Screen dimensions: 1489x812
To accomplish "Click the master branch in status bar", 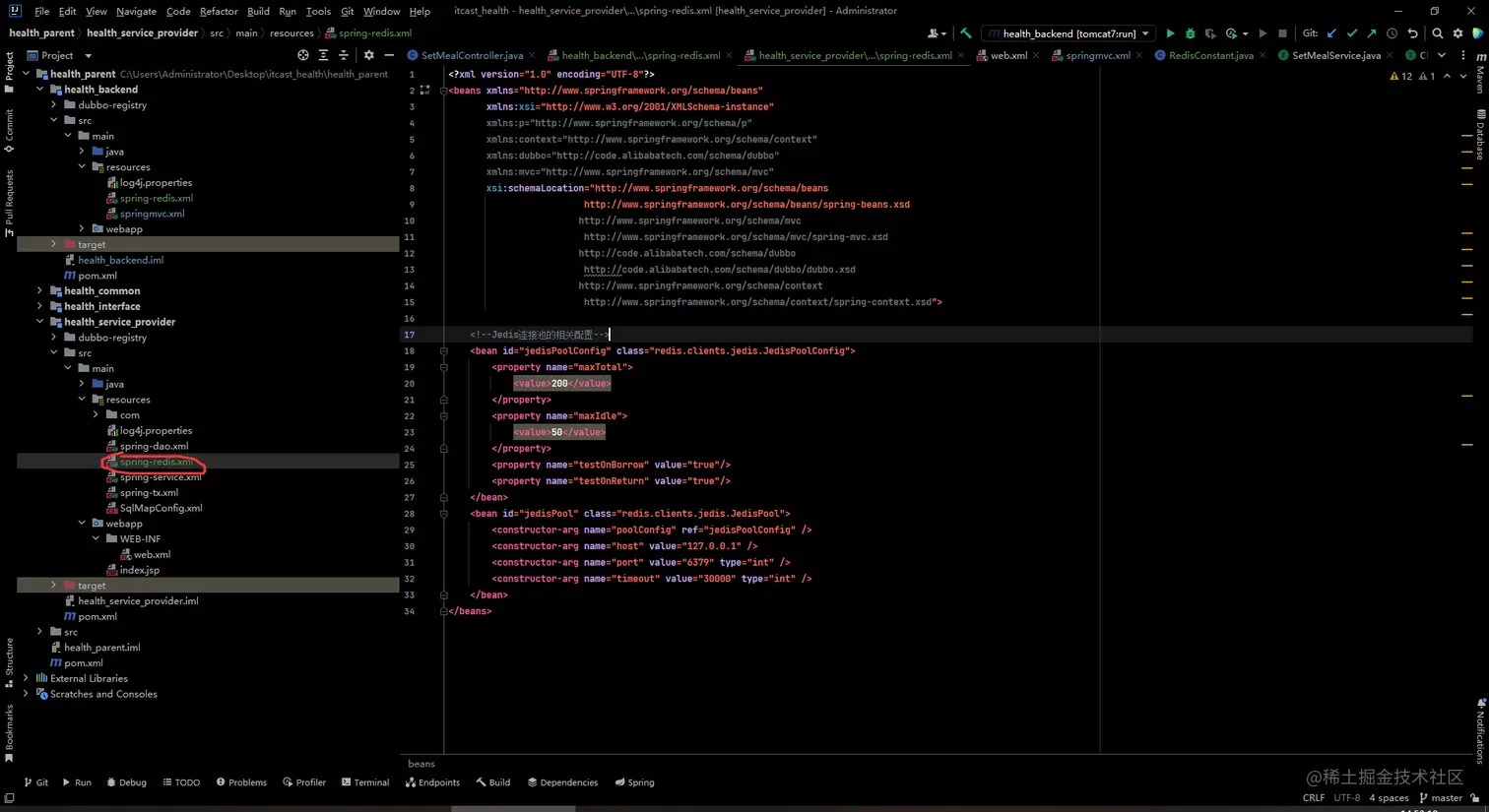I will tap(1446, 798).
